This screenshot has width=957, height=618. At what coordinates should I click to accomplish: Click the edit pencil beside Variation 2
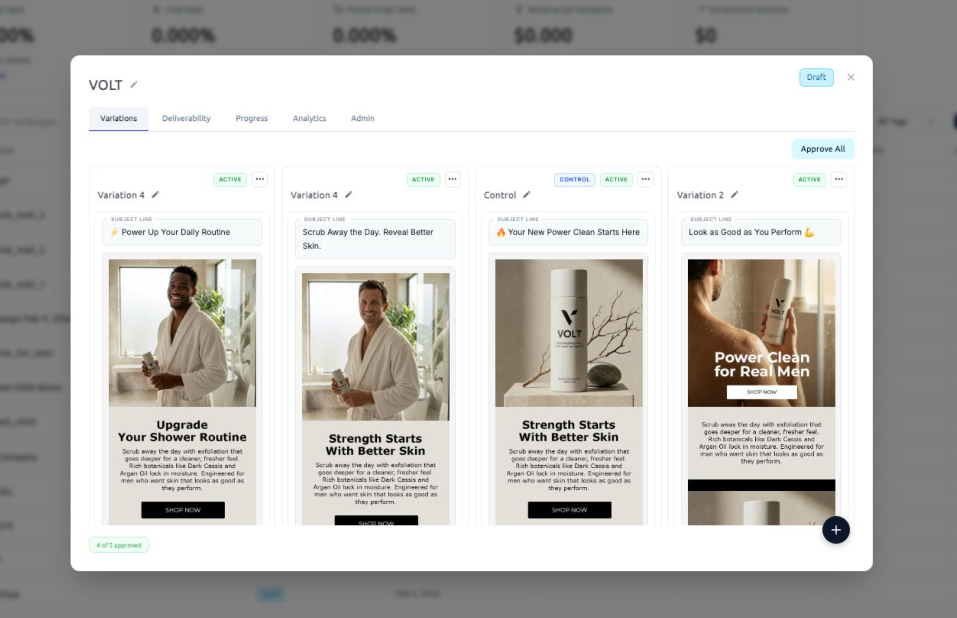pyautogui.click(x=734, y=195)
